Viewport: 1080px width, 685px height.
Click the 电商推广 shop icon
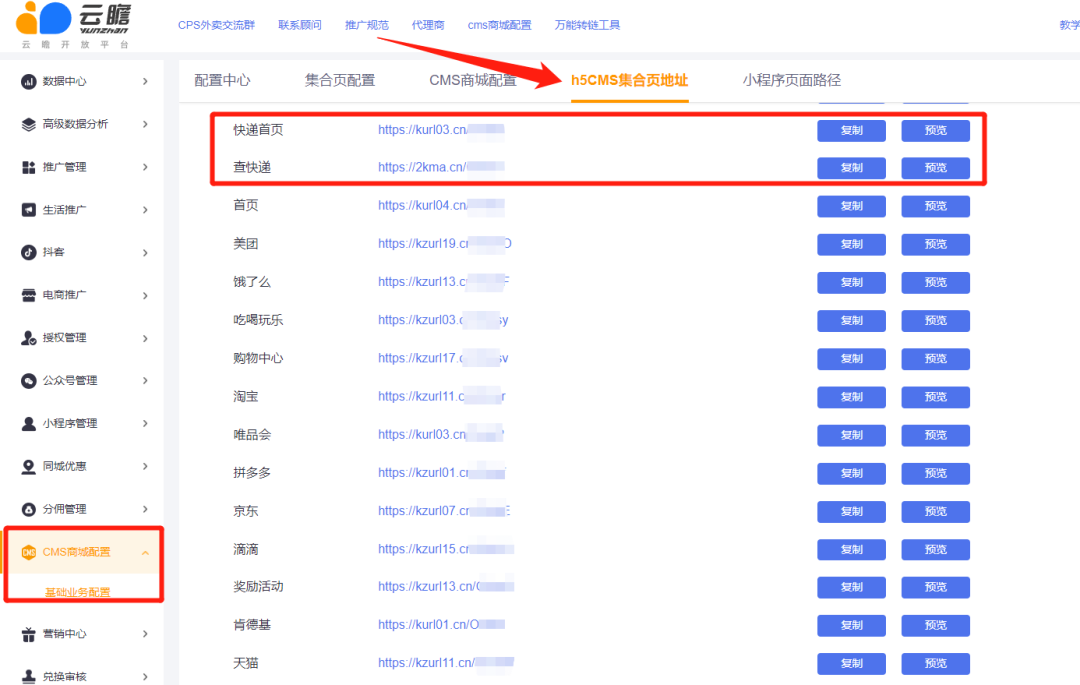coord(28,295)
